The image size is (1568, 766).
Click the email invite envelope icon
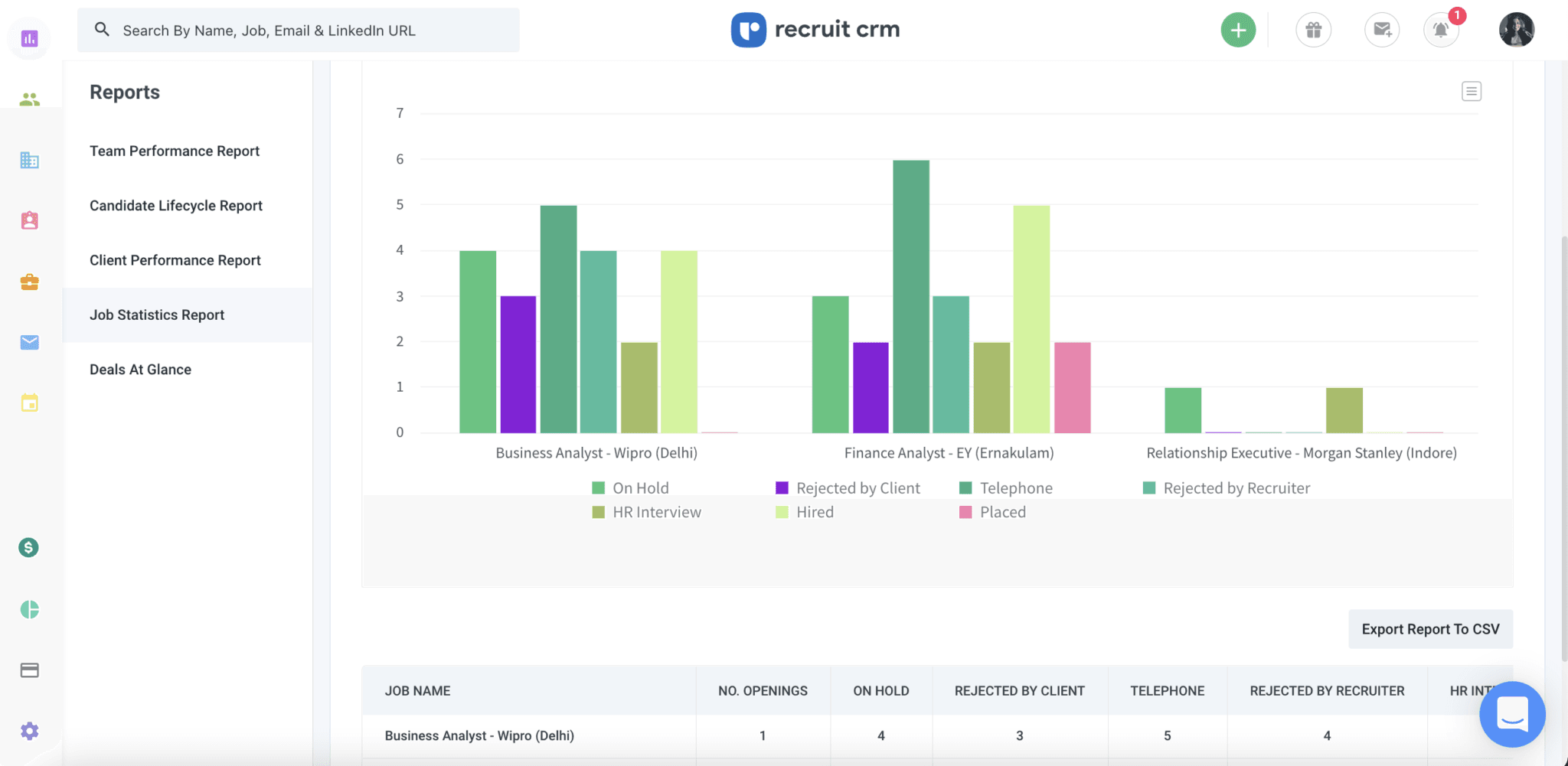[x=1381, y=31]
